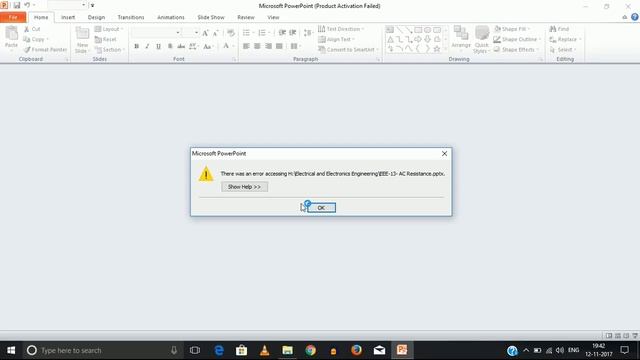
Task: Switch to the Transitions tab
Action: (x=131, y=17)
